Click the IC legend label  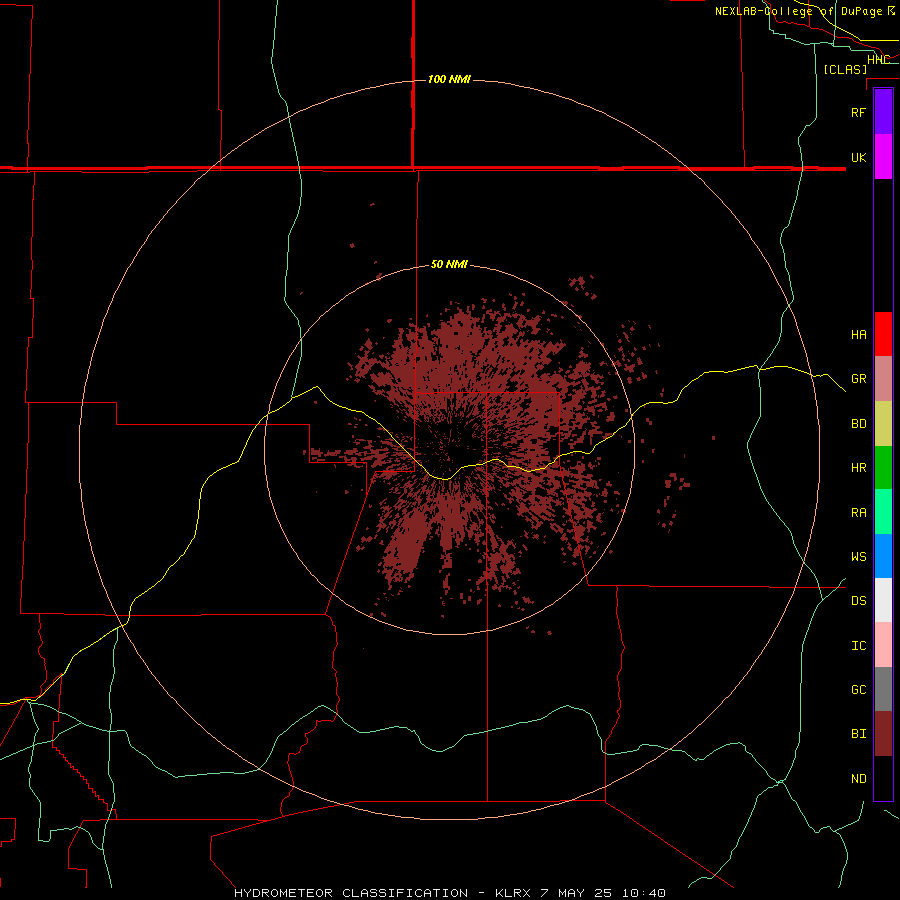tap(858, 645)
